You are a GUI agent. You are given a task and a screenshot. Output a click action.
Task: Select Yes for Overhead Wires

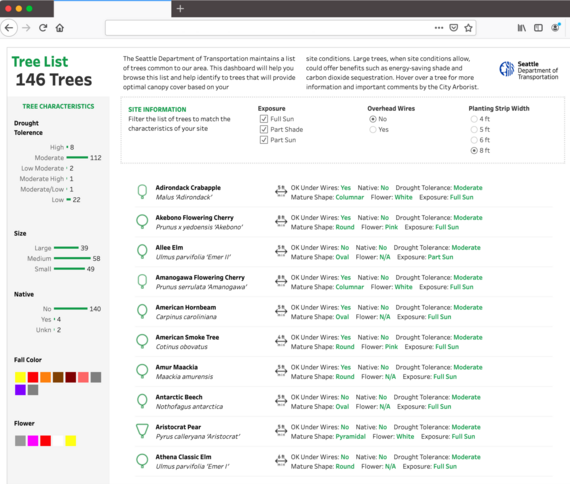373,129
